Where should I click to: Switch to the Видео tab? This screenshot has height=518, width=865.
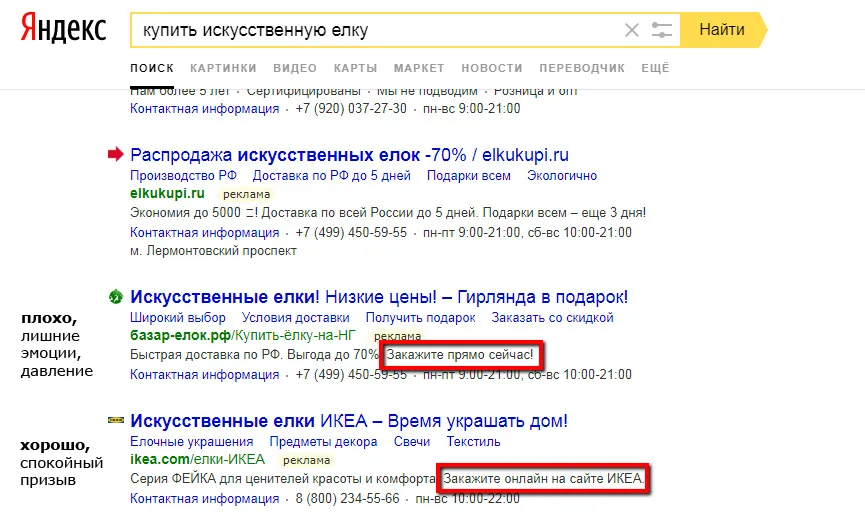[295, 68]
